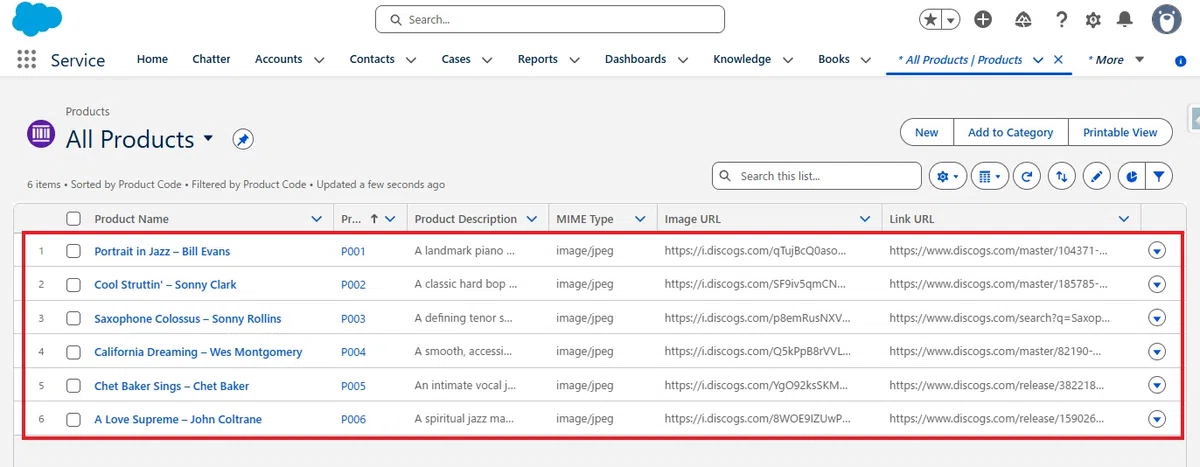Image resolution: width=1200 pixels, height=467 pixels.
Task: Click the pencil inline edit icon
Action: [1097, 176]
